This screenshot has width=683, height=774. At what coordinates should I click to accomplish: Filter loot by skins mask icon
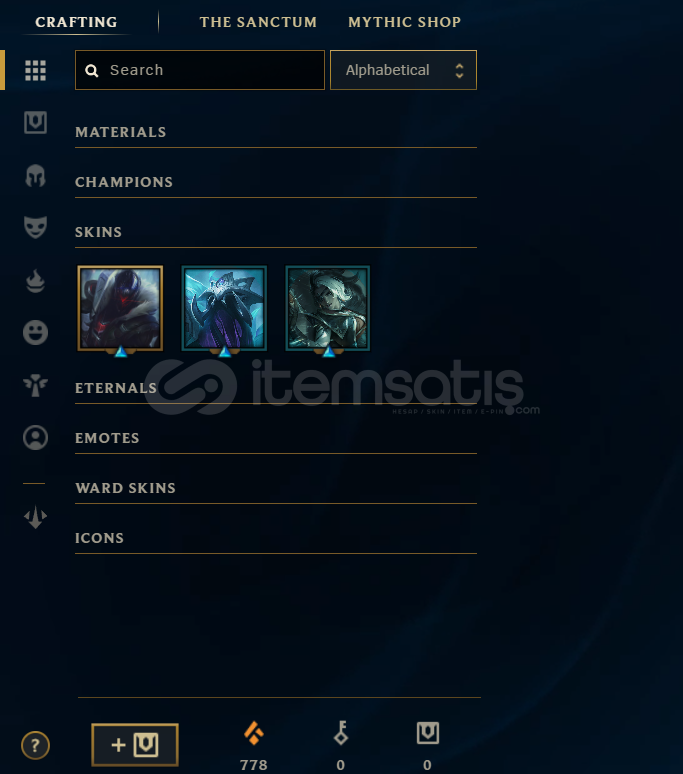click(36, 227)
